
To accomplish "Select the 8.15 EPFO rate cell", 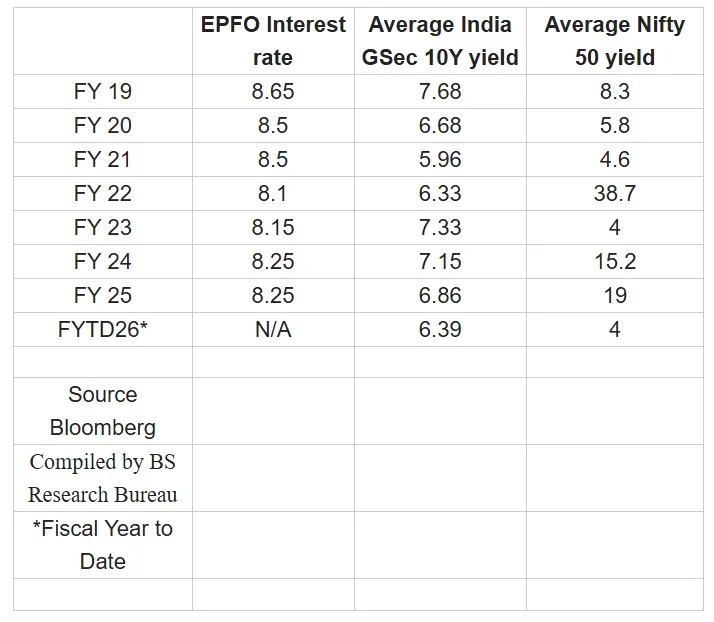I will (273, 228).
